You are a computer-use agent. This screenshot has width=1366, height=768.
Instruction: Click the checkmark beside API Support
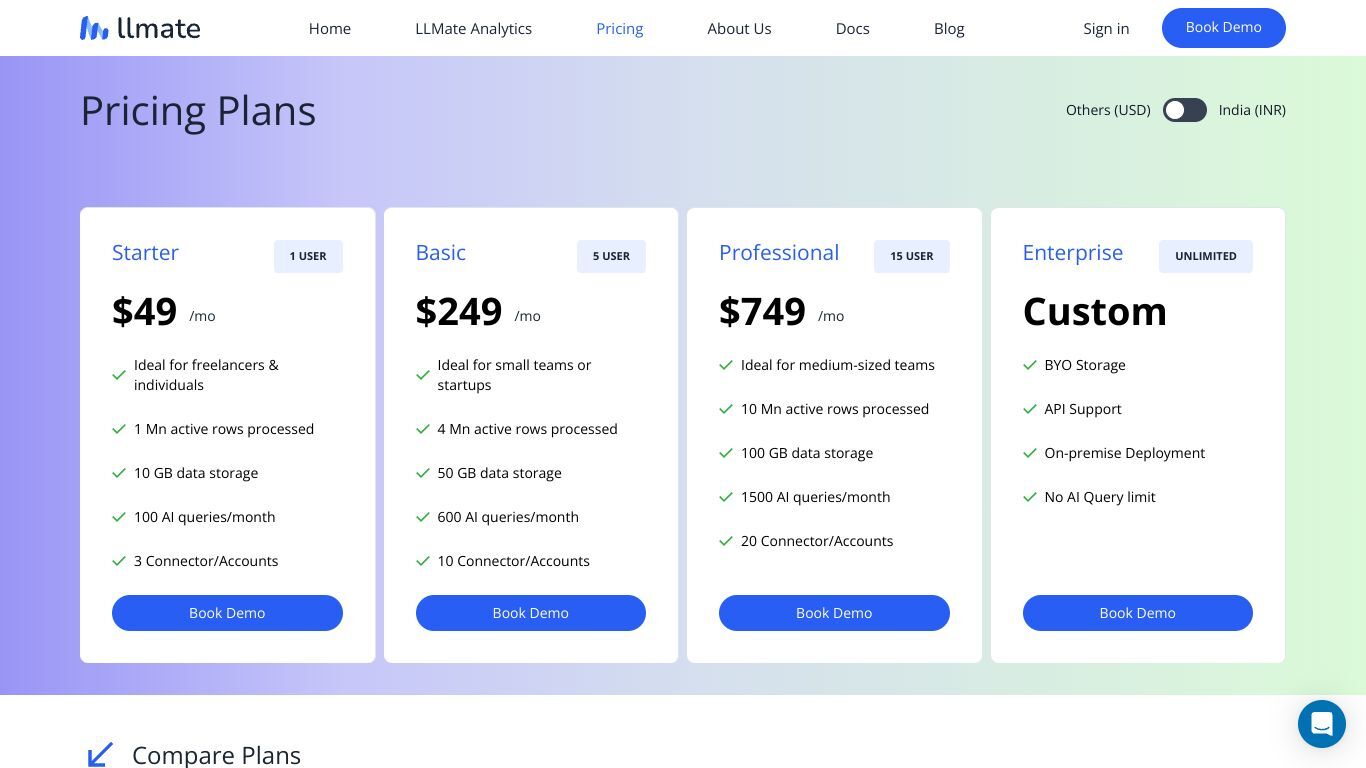(1030, 409)
